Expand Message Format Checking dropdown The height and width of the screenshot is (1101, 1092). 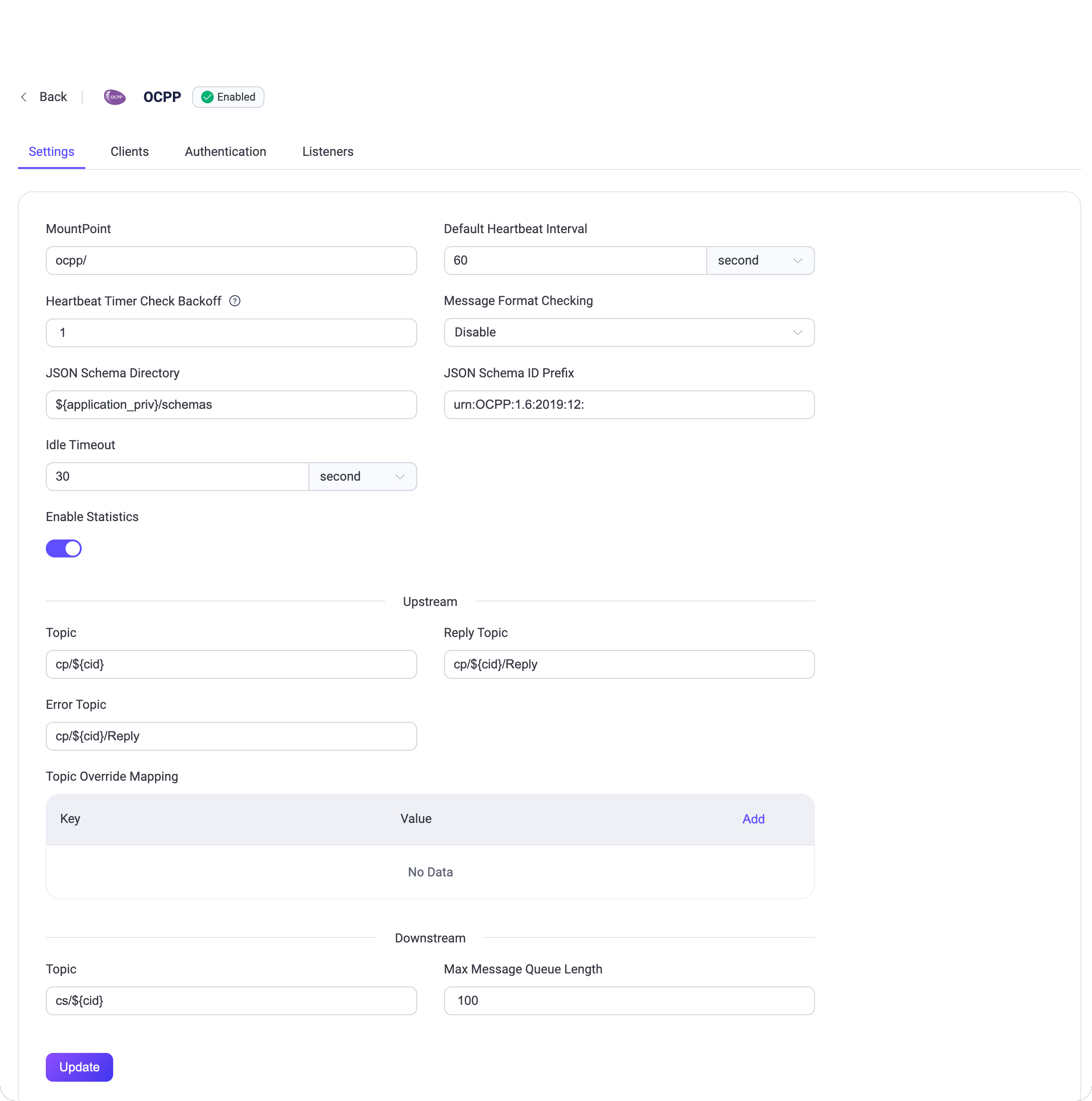point(629,332)
